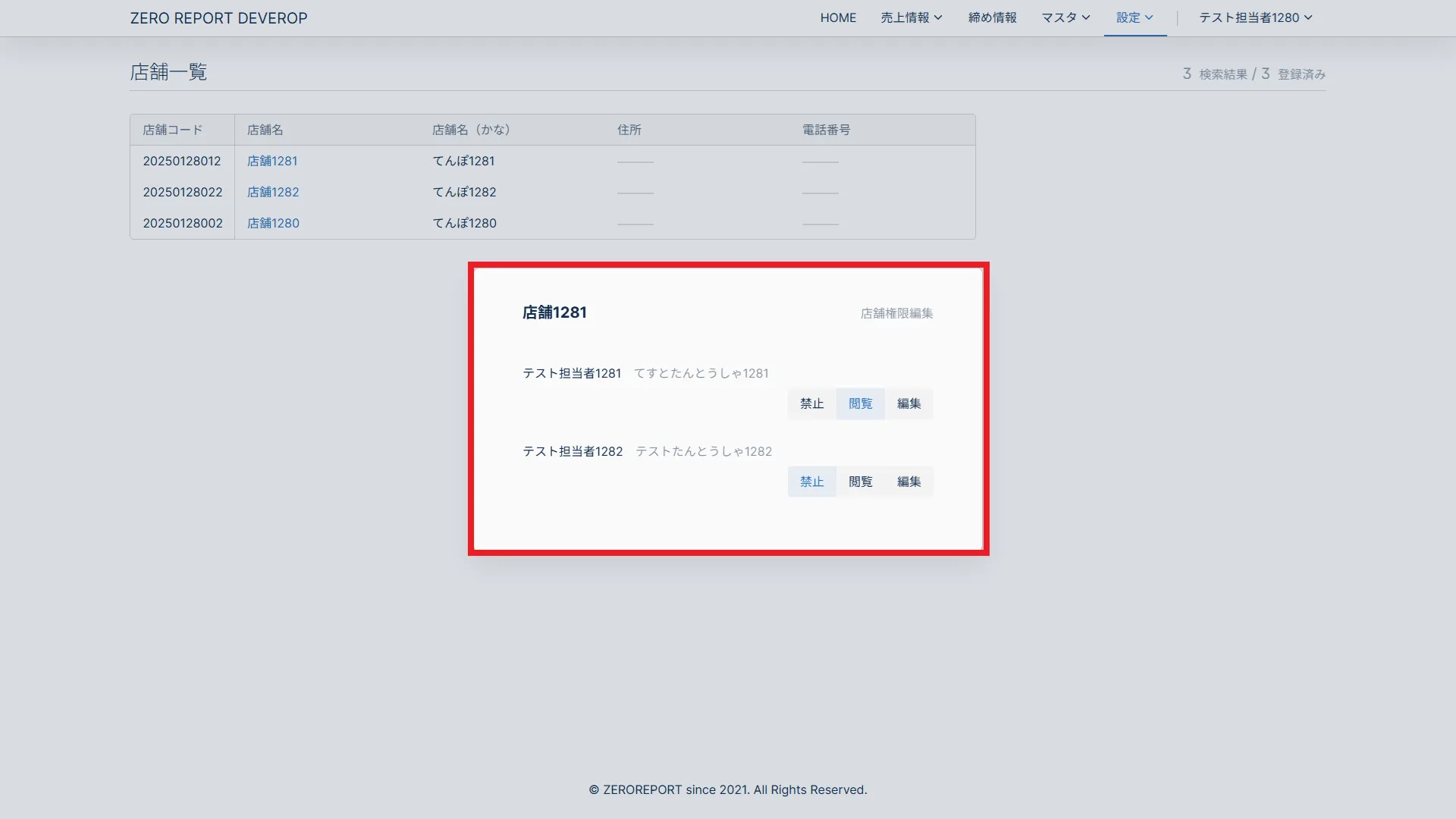
Task: Click the 店舗コード column header
Action: pos(173,130)
